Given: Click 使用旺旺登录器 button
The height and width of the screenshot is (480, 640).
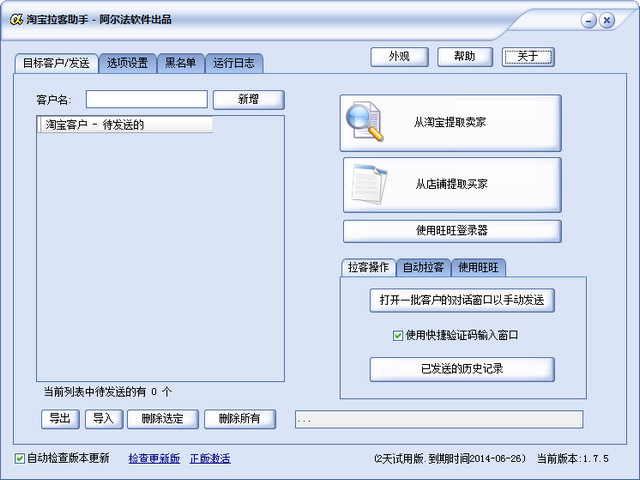Looking at the screenshot, I should tap(452, 231).
